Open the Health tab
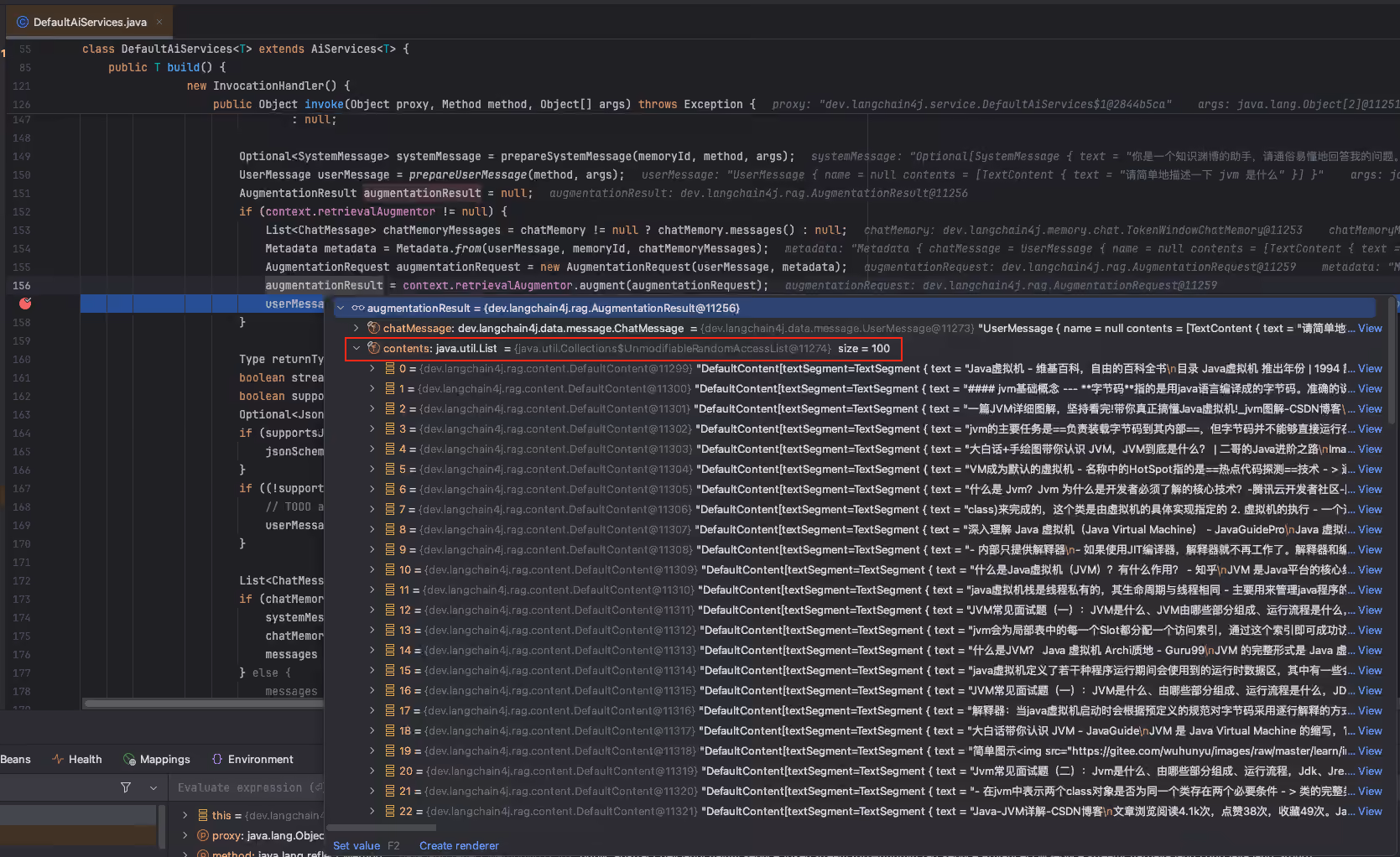This screenshot has height=857, width=1400. (x=76, y=759)
